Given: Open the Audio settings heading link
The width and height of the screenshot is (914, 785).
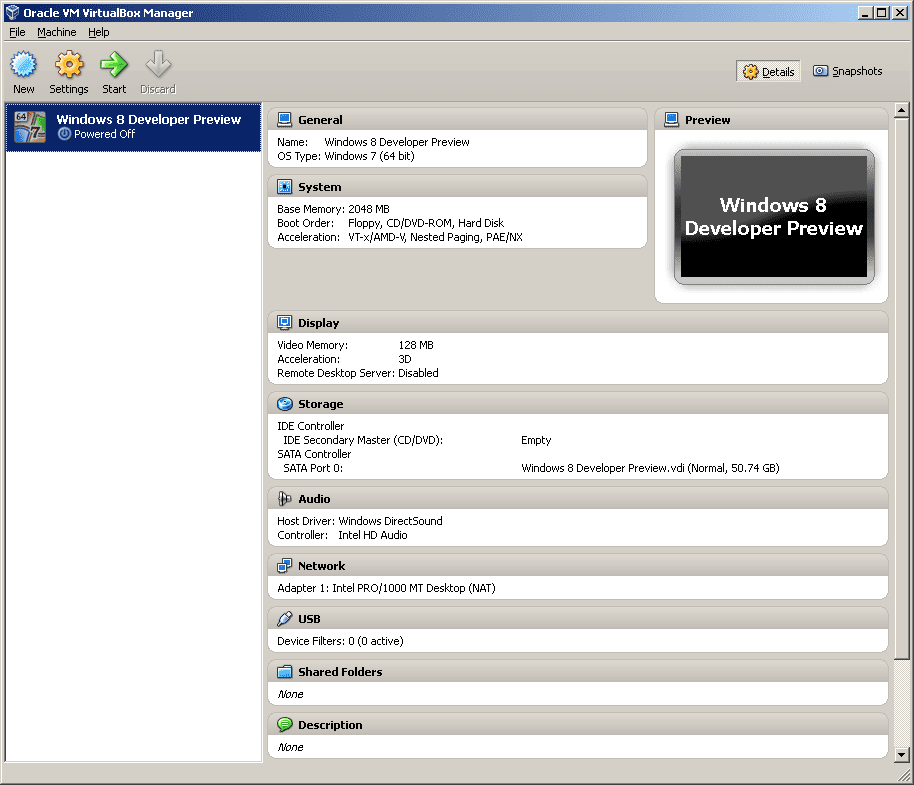Looking at the screenshot, I should point(314,499).
